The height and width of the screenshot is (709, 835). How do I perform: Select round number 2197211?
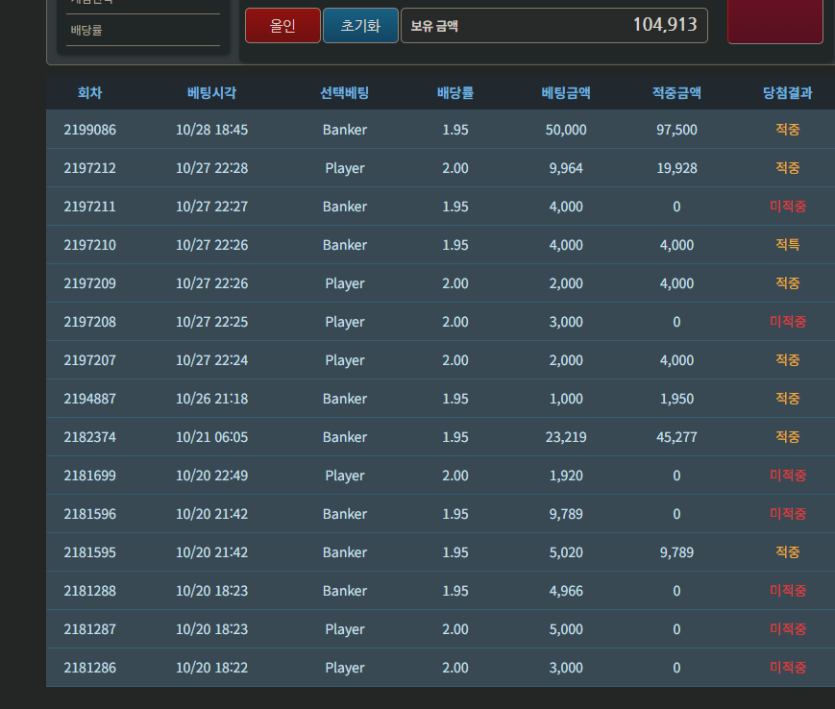click(x=89, y=206)
